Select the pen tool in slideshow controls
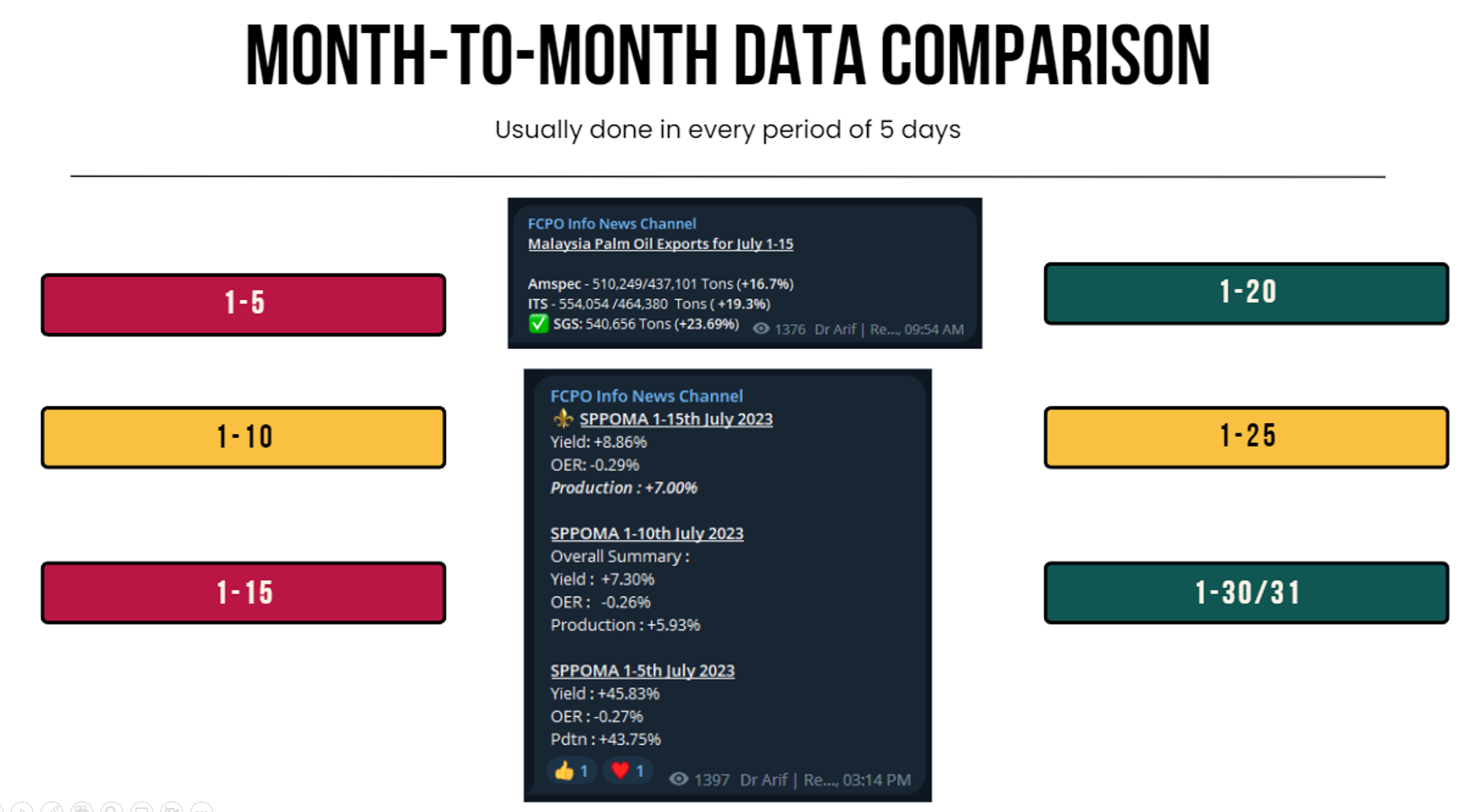The image size is (1481, 812). click(x=52, y=808)
